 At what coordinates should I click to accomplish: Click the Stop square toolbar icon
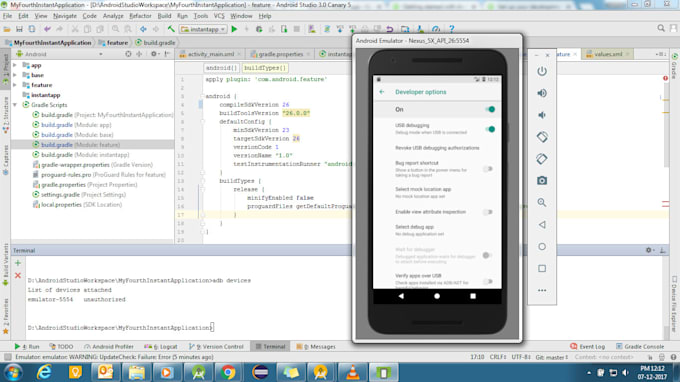click(297, 29)
